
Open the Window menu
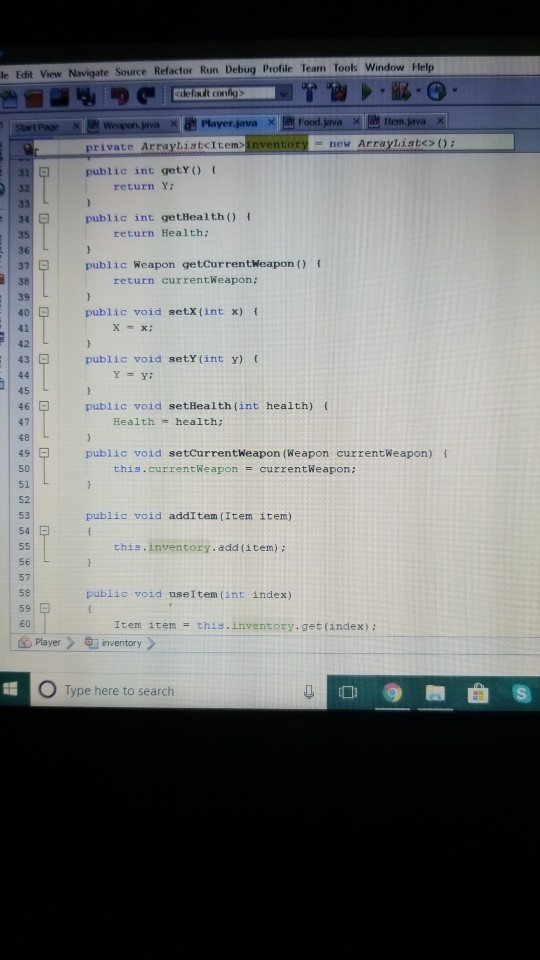click(384, 67)
